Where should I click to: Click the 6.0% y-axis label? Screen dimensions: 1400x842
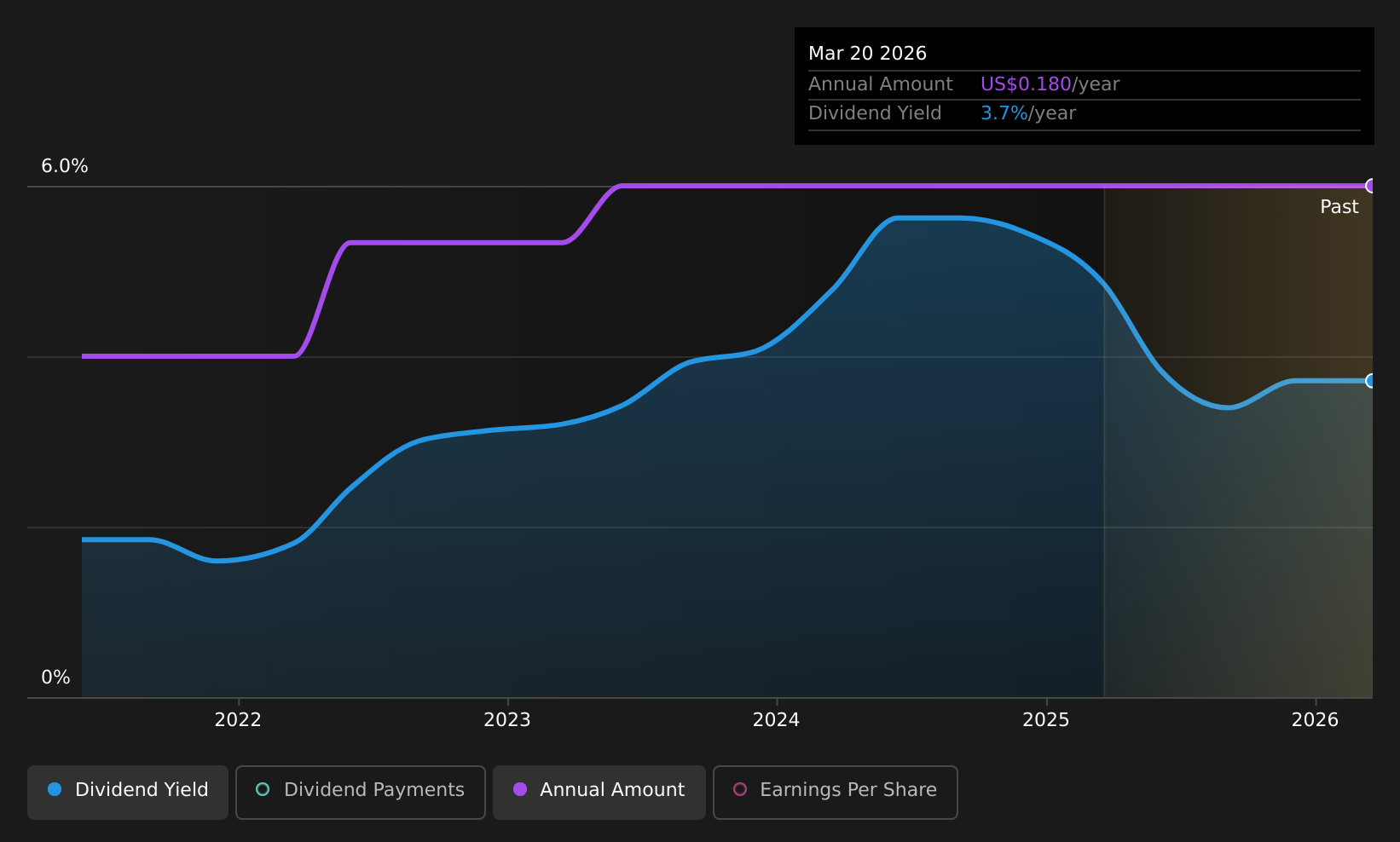[65, 166]
